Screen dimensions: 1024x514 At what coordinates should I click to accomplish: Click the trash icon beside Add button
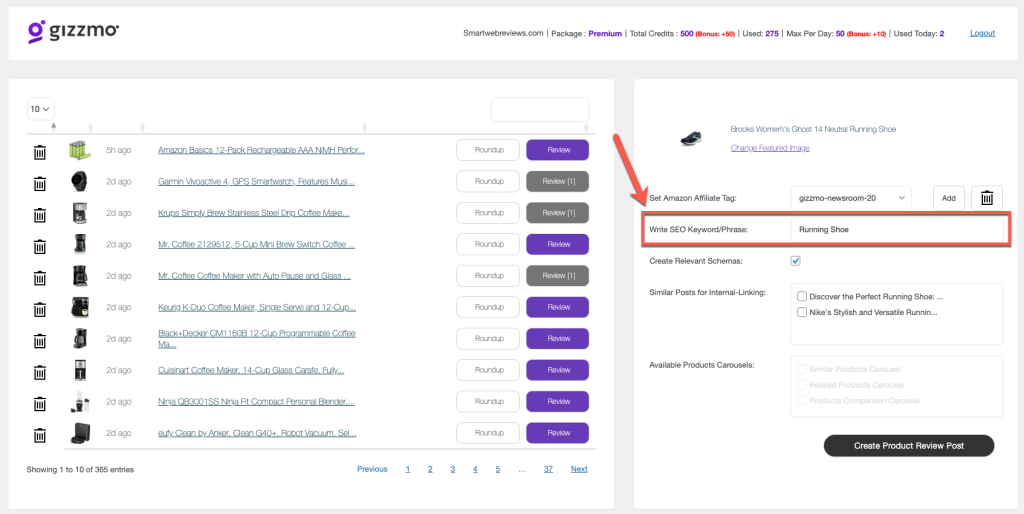coord(986,198)
